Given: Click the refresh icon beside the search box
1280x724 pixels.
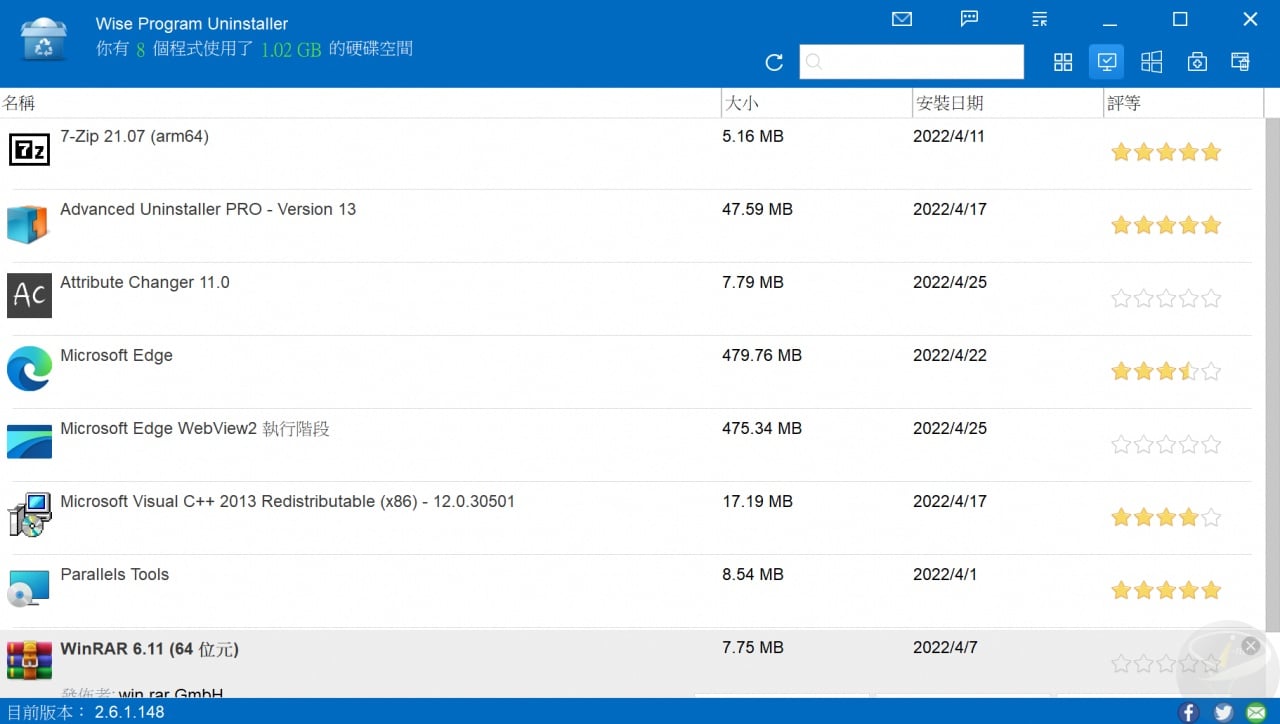Looking at the screenshot, I should 773,61.
